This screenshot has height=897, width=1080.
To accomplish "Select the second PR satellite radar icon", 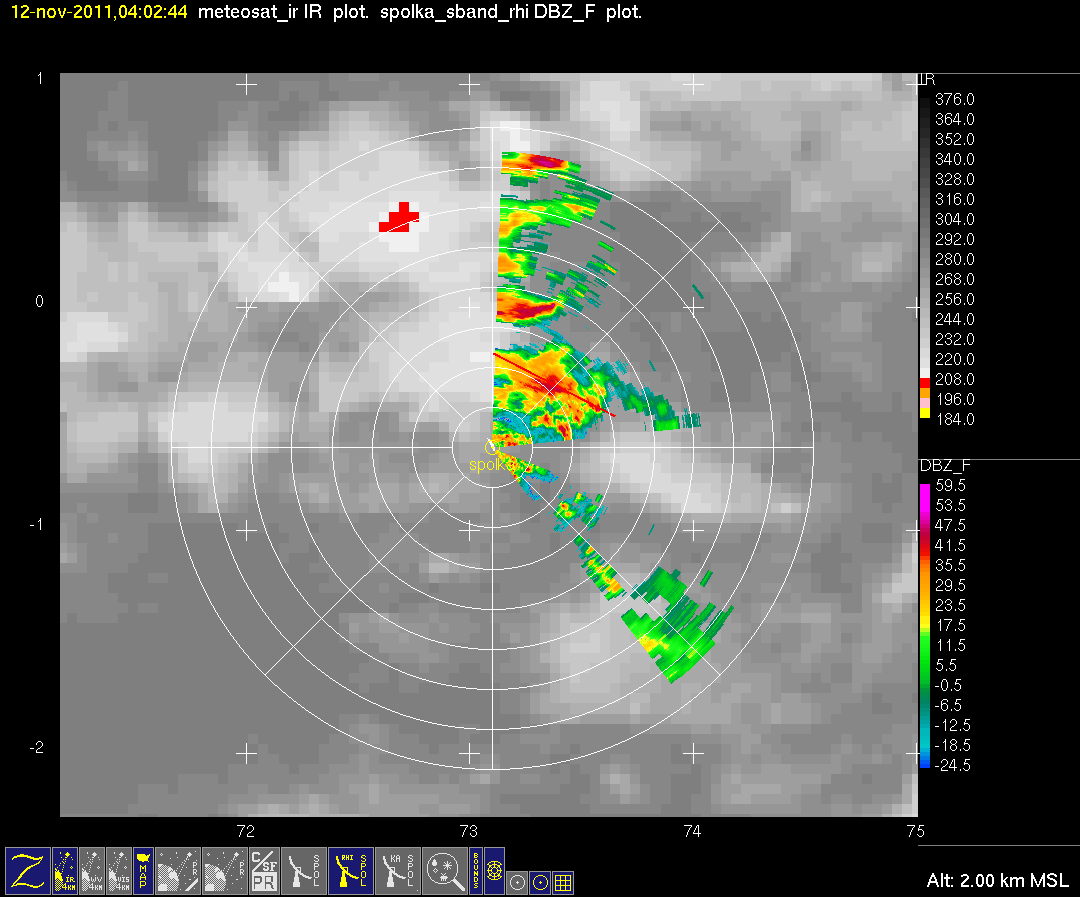I will pyautogui.click(x=225, y=871).
